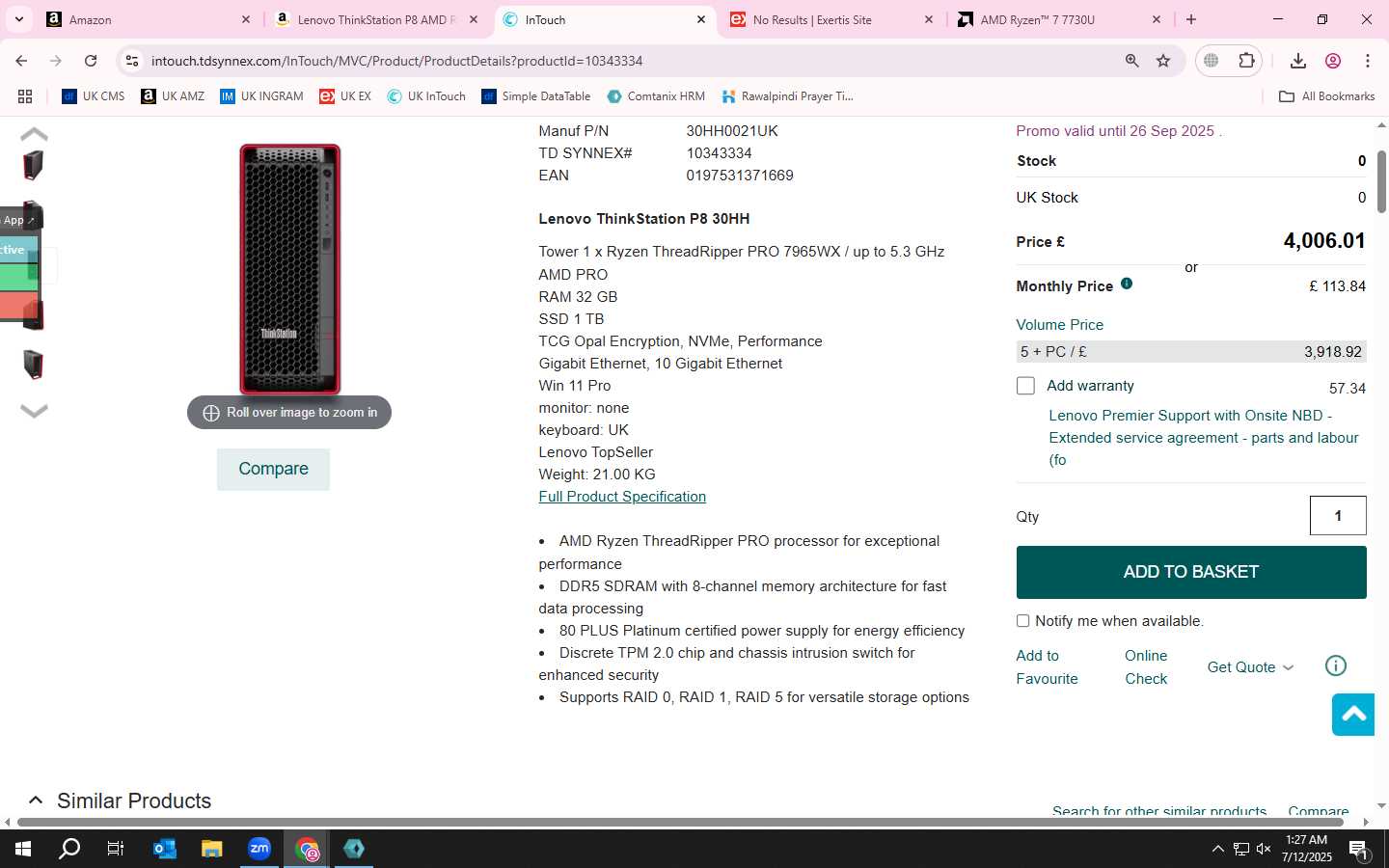Open site information icon in address bar
The width and height of the screenshot is (1389, 868).
point(132,61)
